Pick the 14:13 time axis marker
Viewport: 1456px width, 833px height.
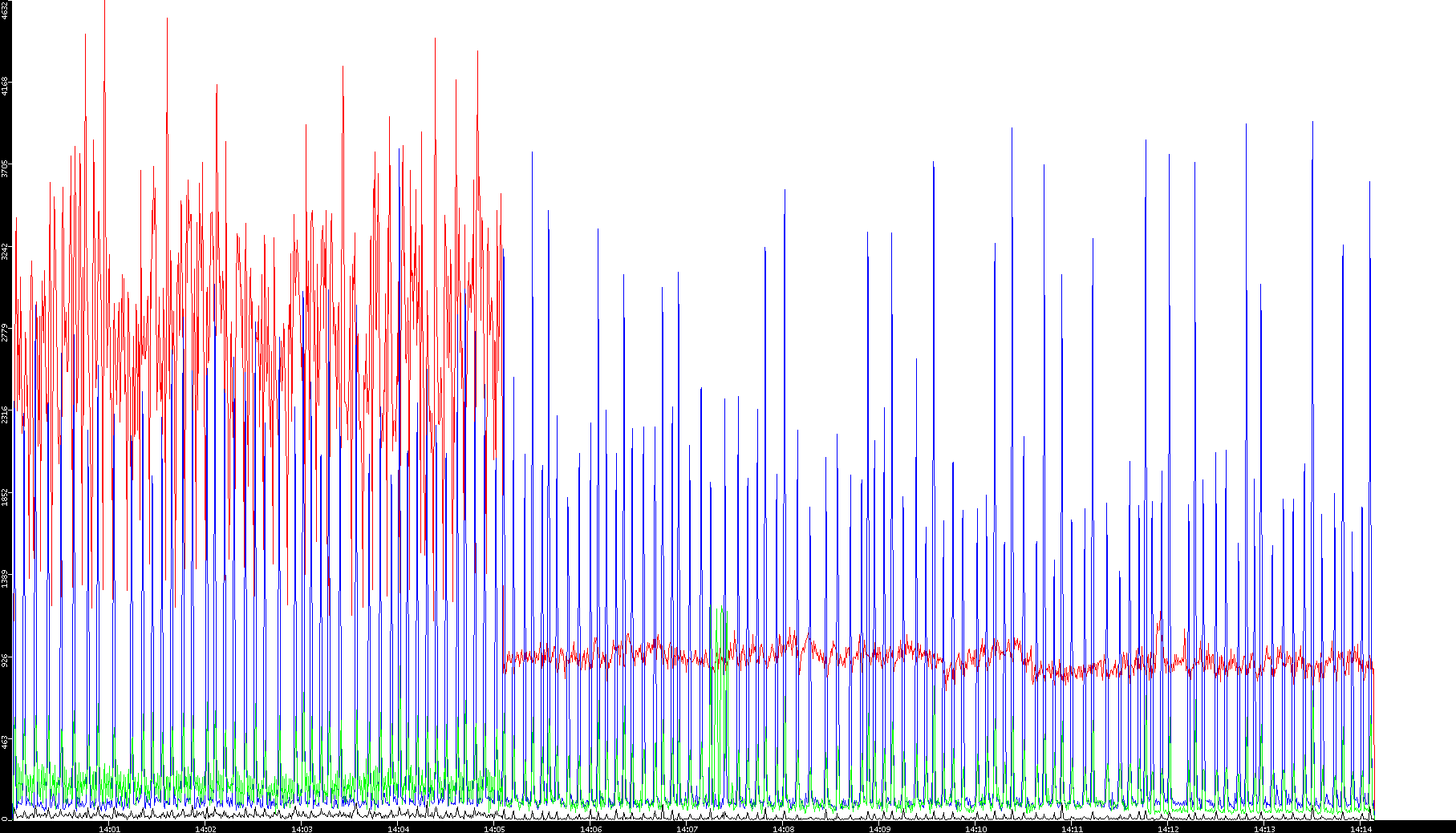point(1264,829)
